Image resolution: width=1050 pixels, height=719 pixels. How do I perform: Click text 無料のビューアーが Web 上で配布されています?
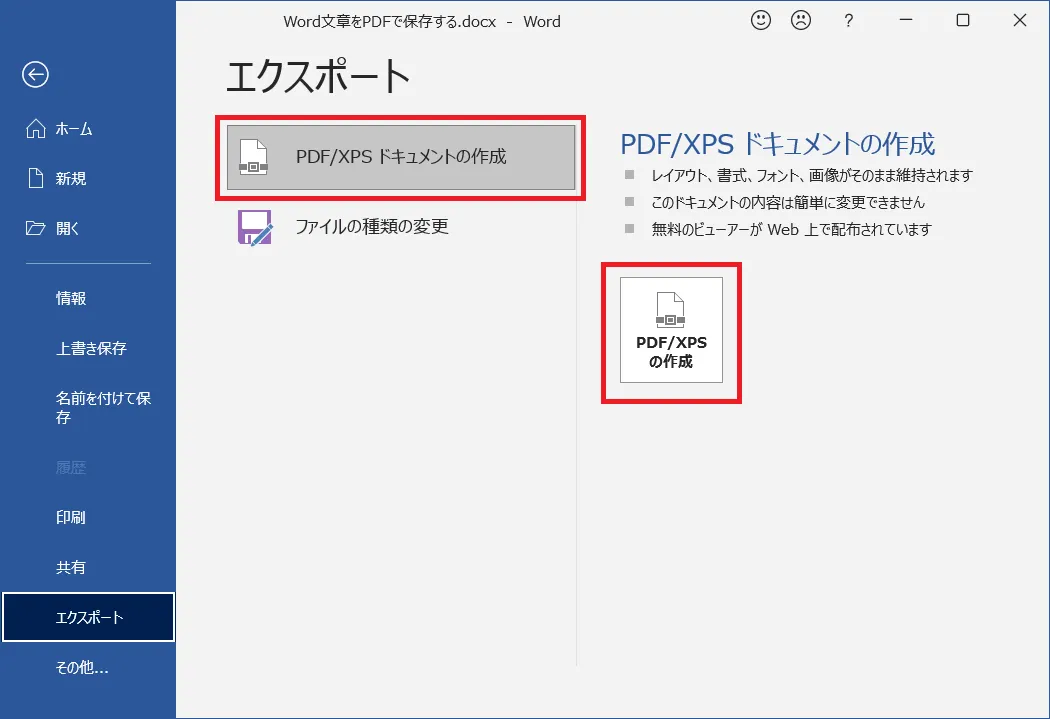pos(792,230)
